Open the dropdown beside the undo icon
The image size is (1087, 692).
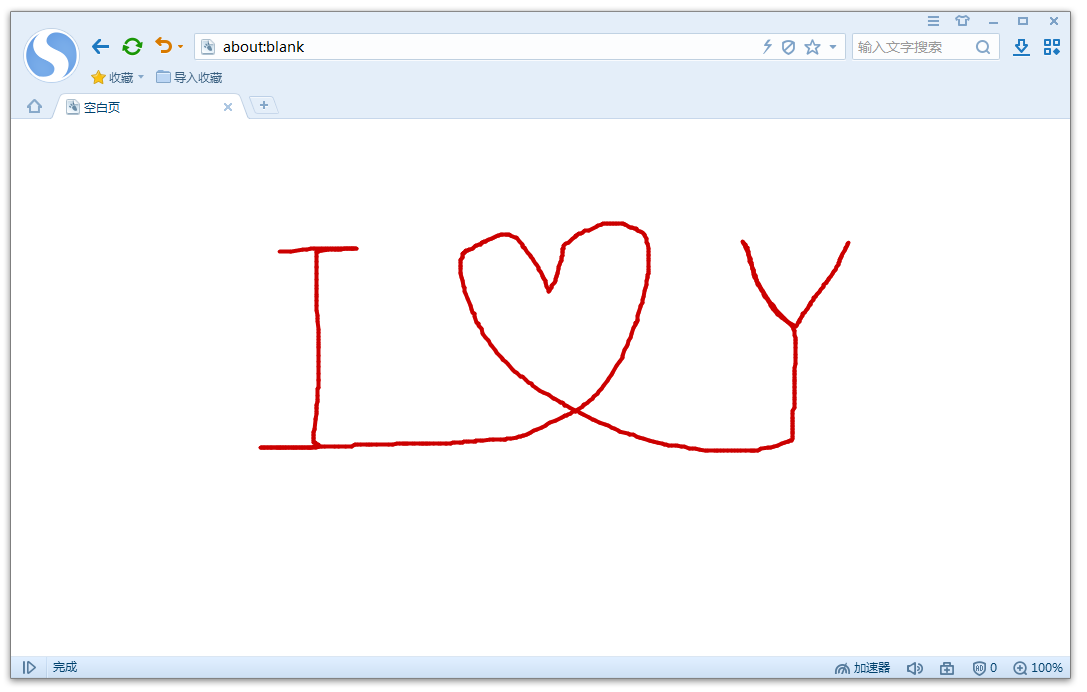click(180, 47)
